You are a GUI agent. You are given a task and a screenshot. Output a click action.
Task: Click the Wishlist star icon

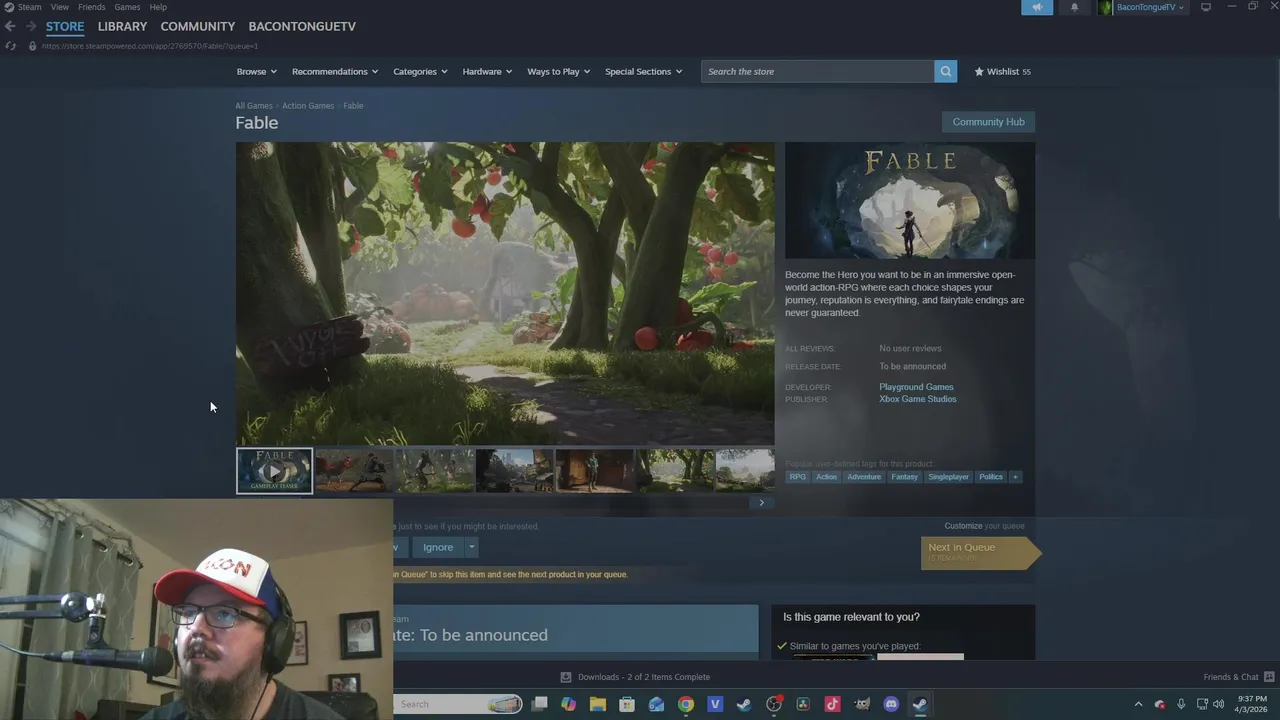979,72
